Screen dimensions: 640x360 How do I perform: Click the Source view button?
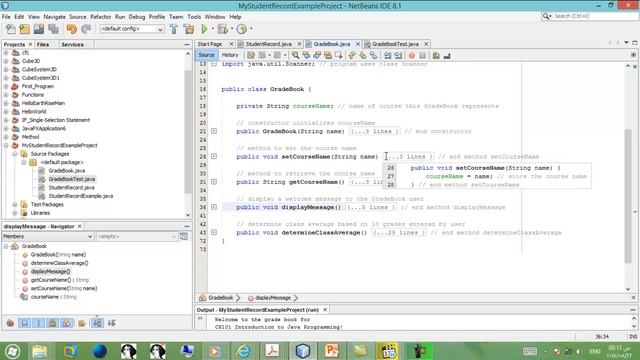click(206, 55)
